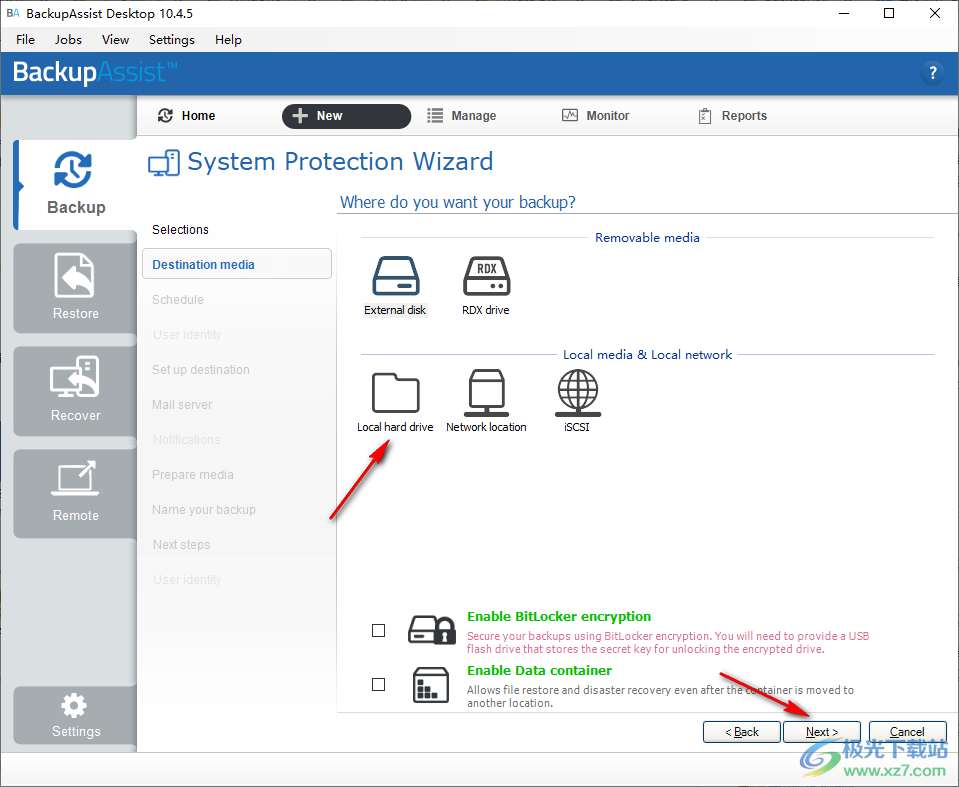
Task: Select Network location destination icon
Action: point(486,402)
